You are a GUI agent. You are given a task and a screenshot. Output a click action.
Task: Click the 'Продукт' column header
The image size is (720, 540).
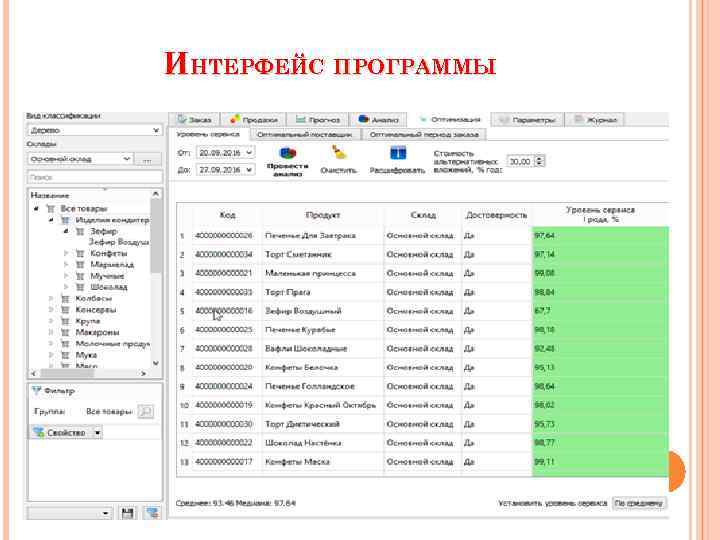coord(323,215)
